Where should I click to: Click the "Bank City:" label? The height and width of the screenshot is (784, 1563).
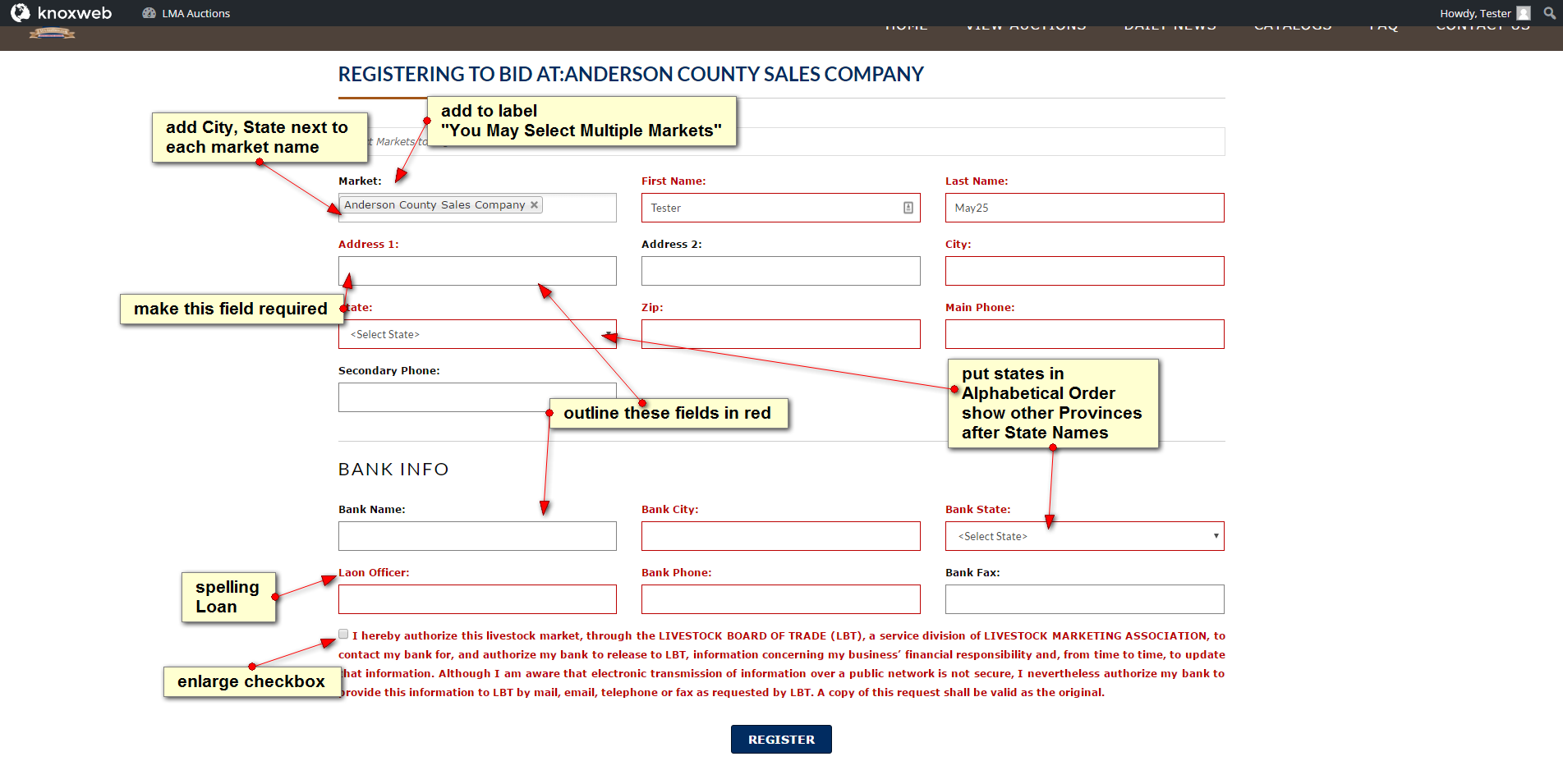coord(670,510)
